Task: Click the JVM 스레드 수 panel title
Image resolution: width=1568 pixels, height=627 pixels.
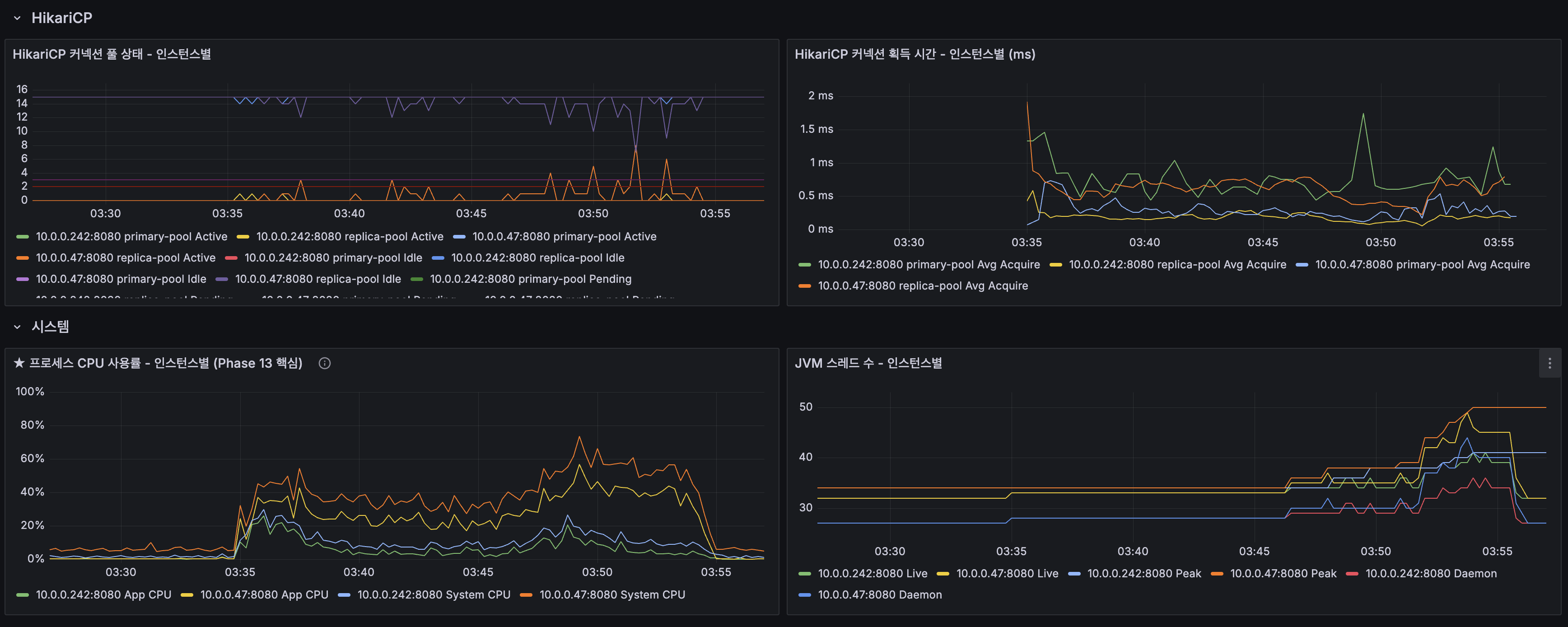Action: click(868, 363)
